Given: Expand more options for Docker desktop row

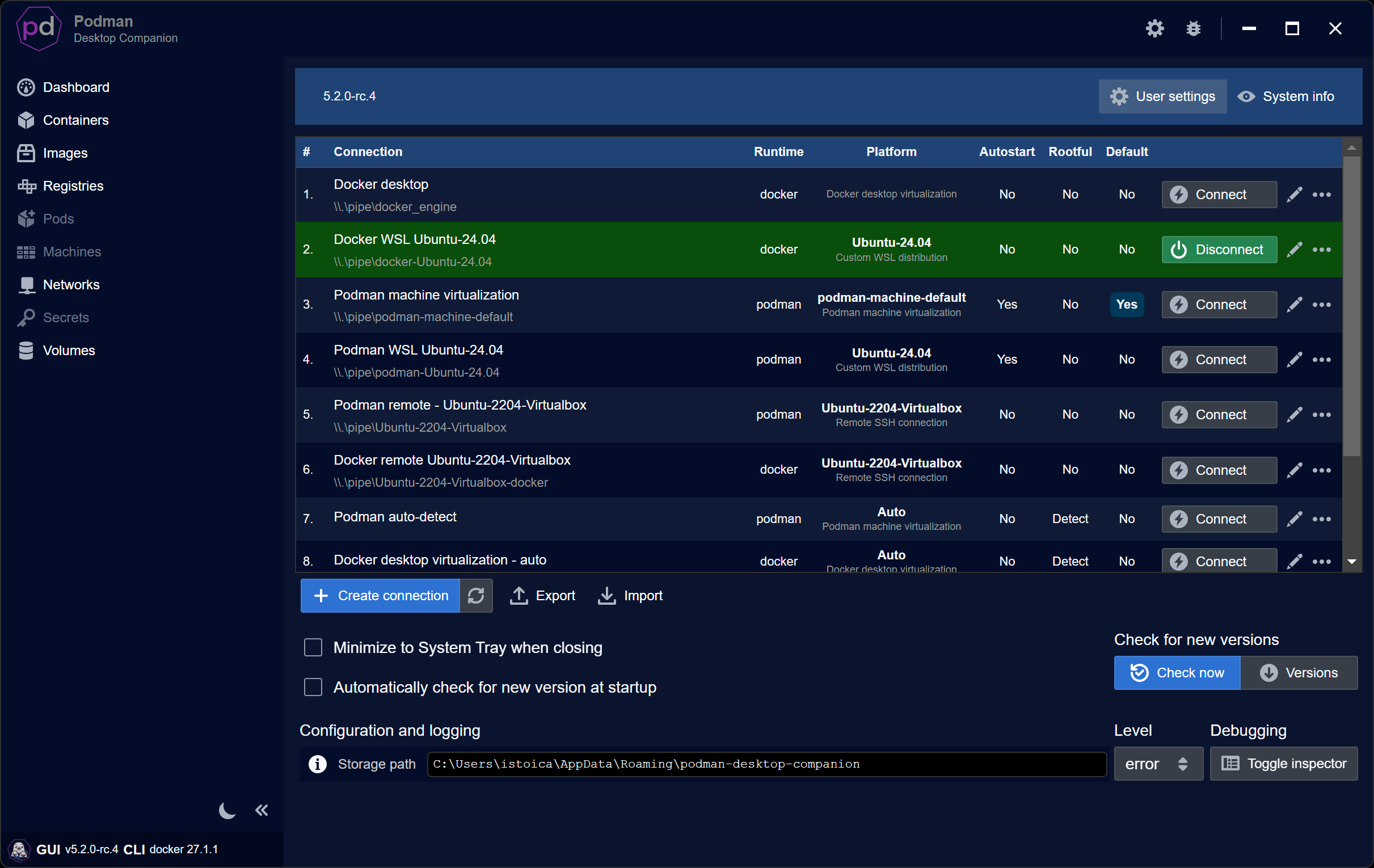Looking at the screenshot, I should [1322, 194].
